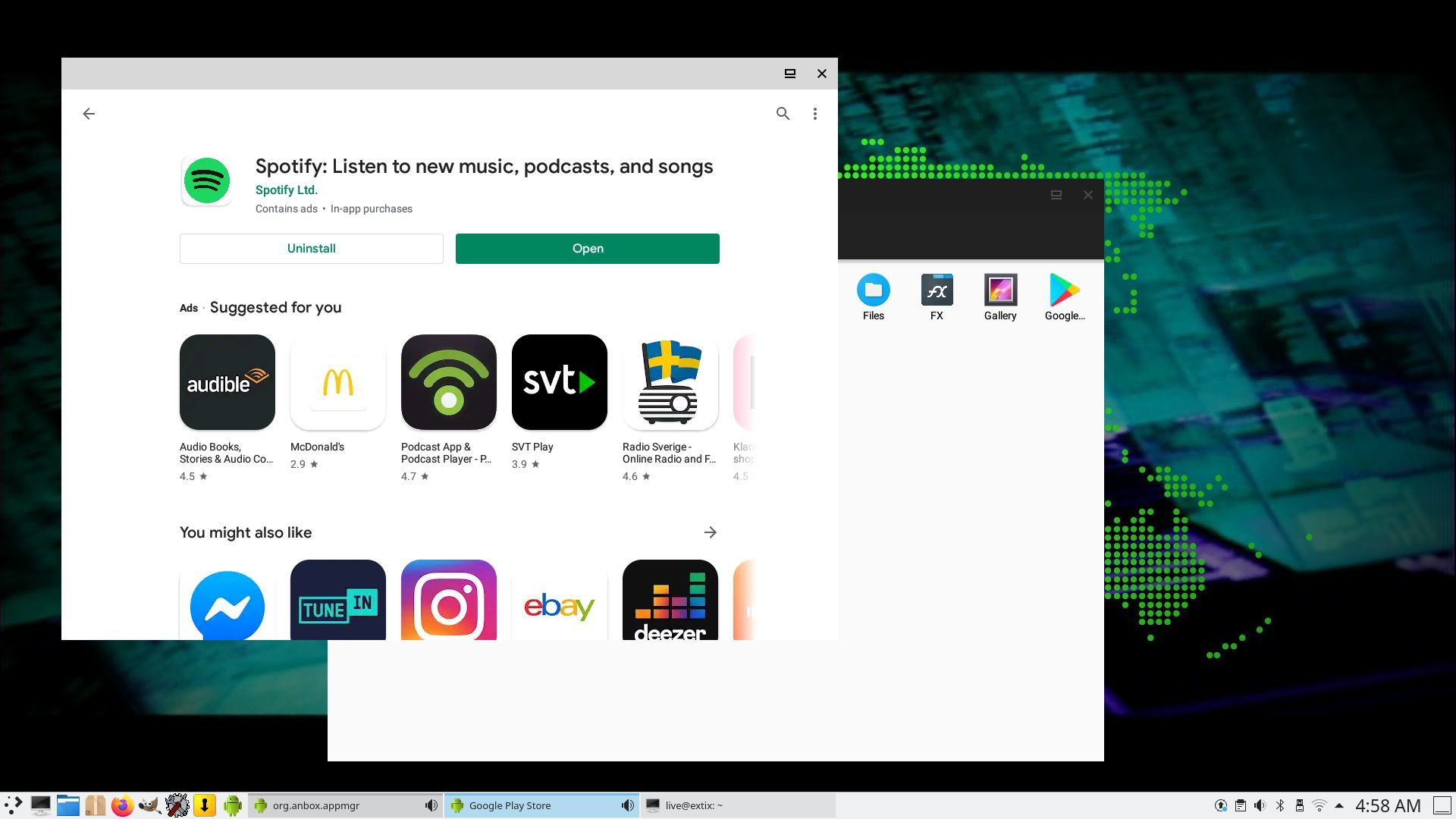Mute audio for Google Play Store taskbar entry
Image resolution: width=1456 pixels, height=819 pixels.
pyautogui.click(x=627, y=805)
